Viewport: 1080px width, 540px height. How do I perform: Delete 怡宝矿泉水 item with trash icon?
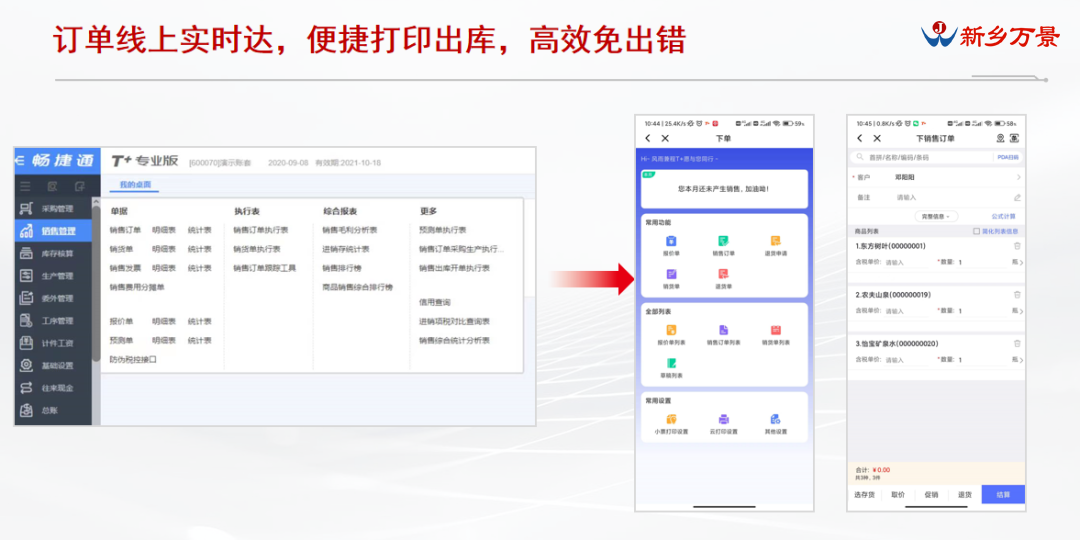1017,343
